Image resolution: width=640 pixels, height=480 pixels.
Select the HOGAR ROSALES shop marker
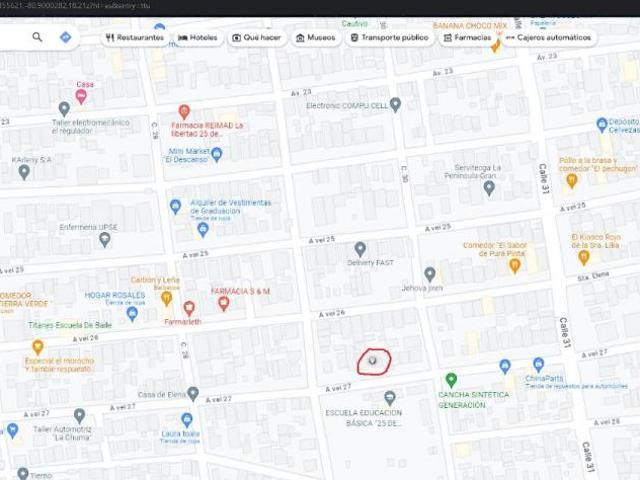pos(132,313)
